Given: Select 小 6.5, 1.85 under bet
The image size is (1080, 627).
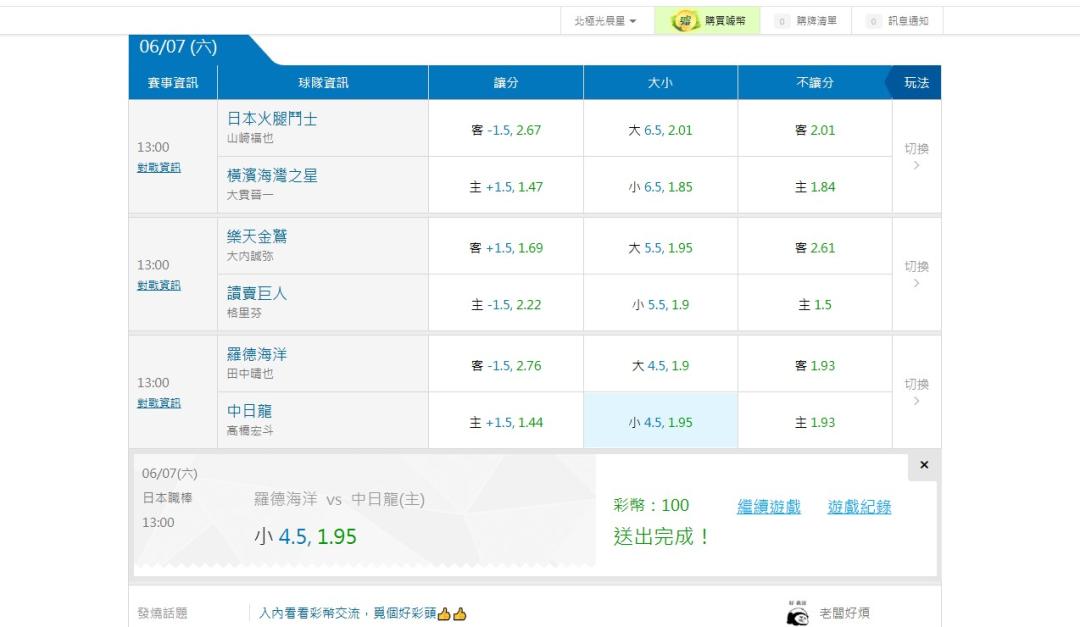Looking at the screenshot, I should (x=661, y=187).
